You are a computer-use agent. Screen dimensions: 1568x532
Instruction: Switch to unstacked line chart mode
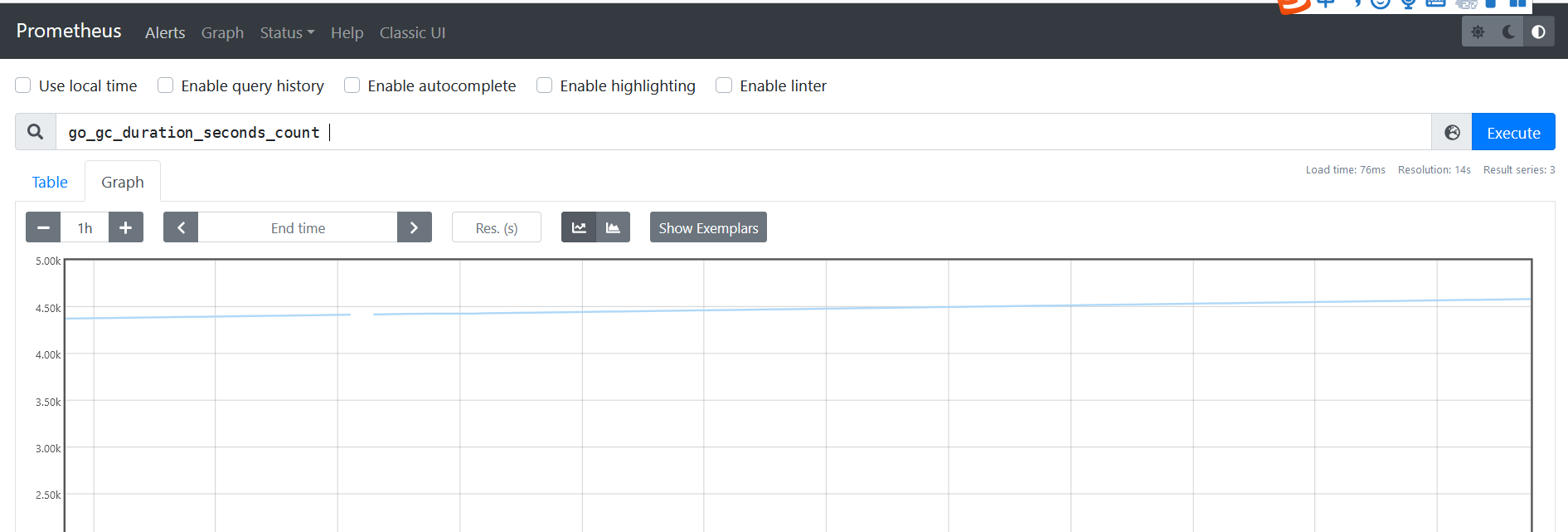(579, 227)
